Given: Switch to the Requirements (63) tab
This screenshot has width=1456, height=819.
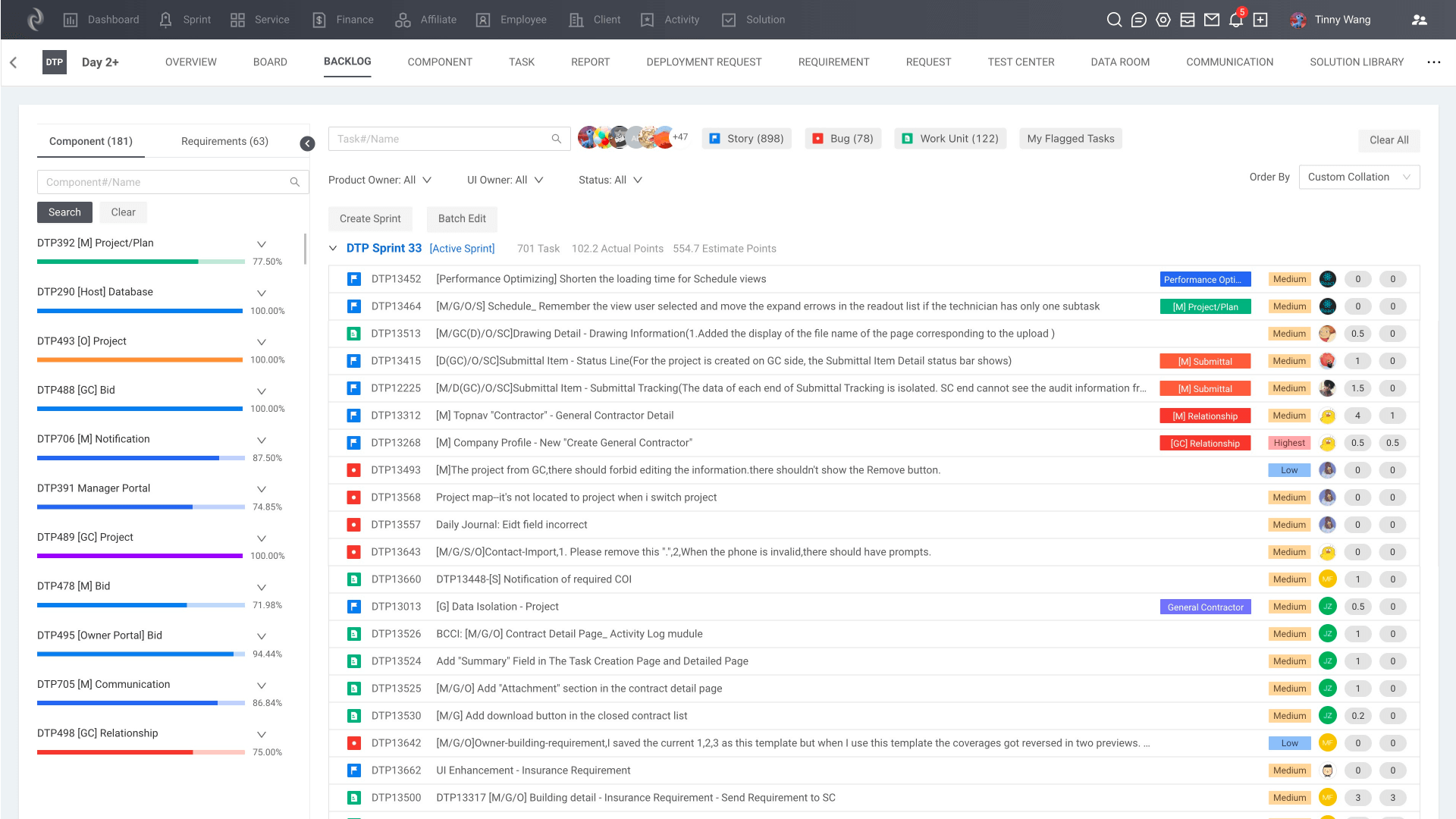Looking at the screenshot, I should 224,141.
